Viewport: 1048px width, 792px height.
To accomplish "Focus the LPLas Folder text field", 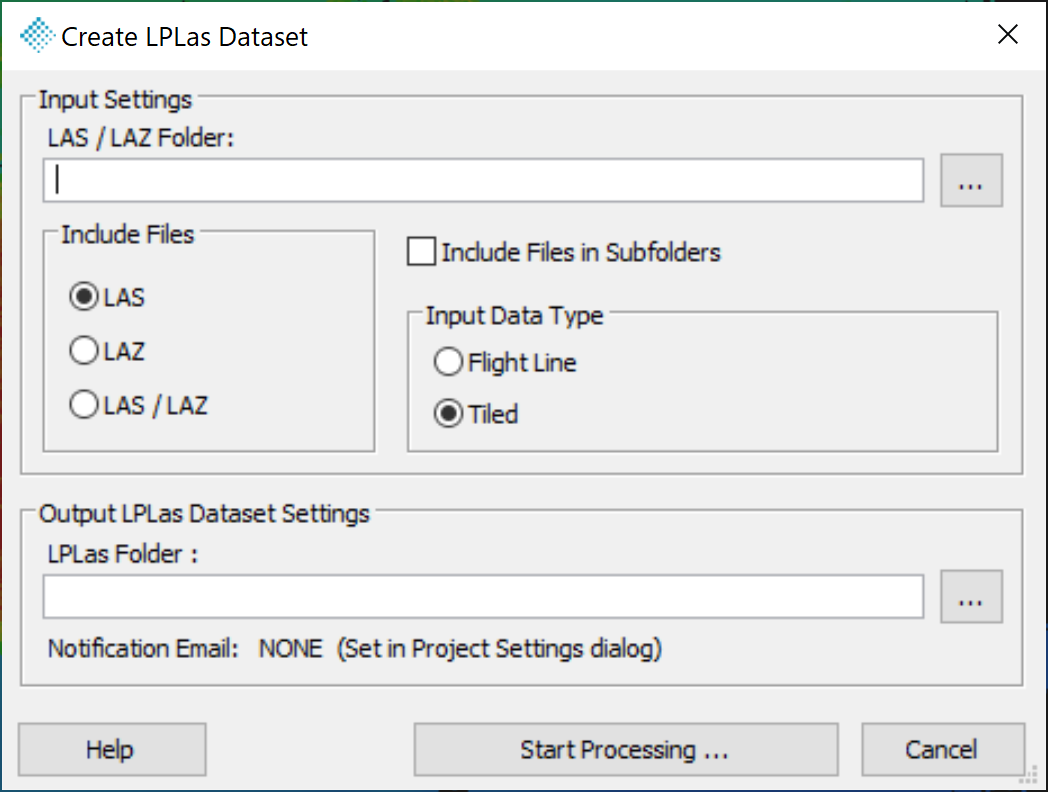I will pyautogui.click(x=483, y=596).
